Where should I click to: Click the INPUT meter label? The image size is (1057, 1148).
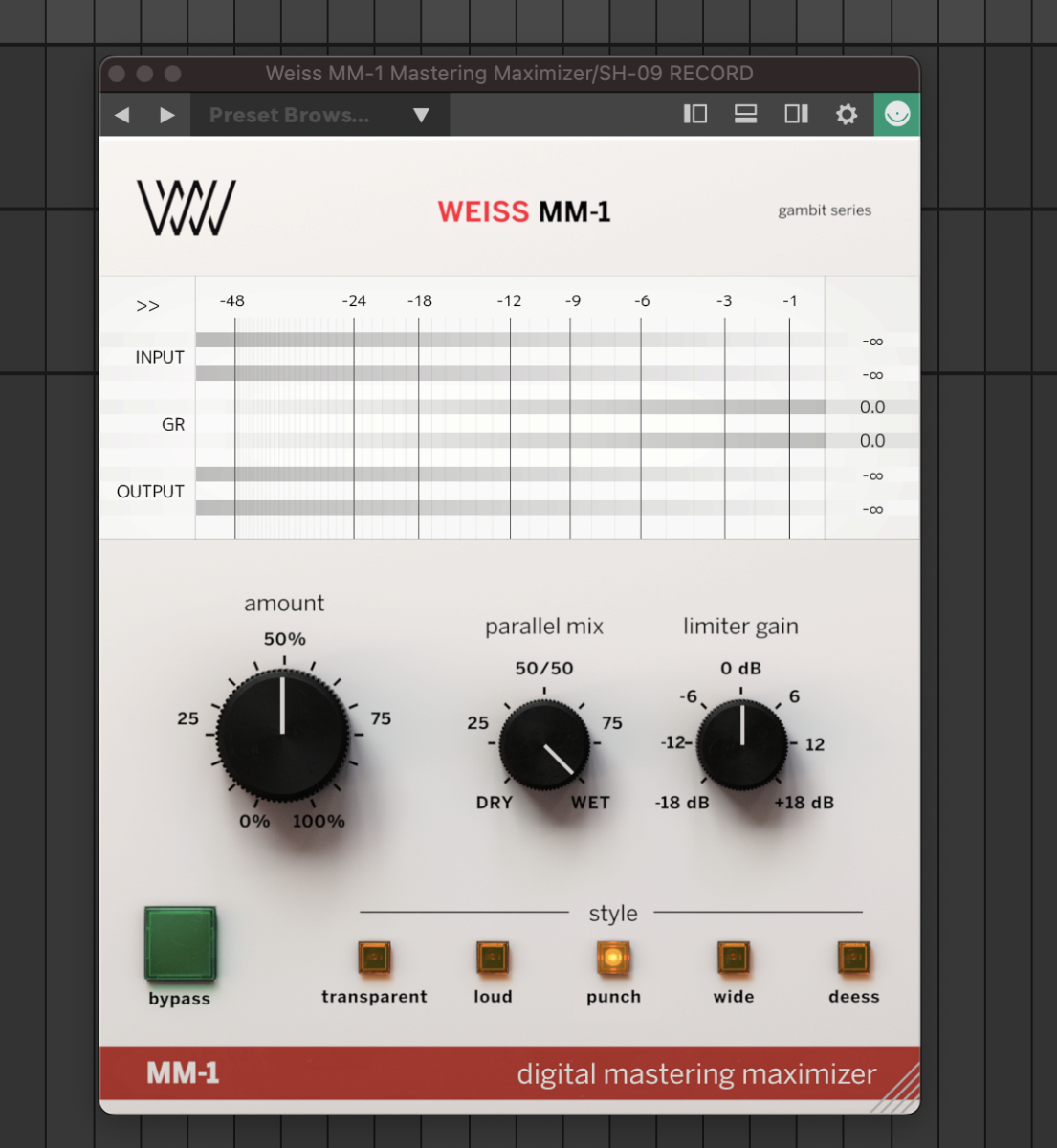[x=160, y=357]
